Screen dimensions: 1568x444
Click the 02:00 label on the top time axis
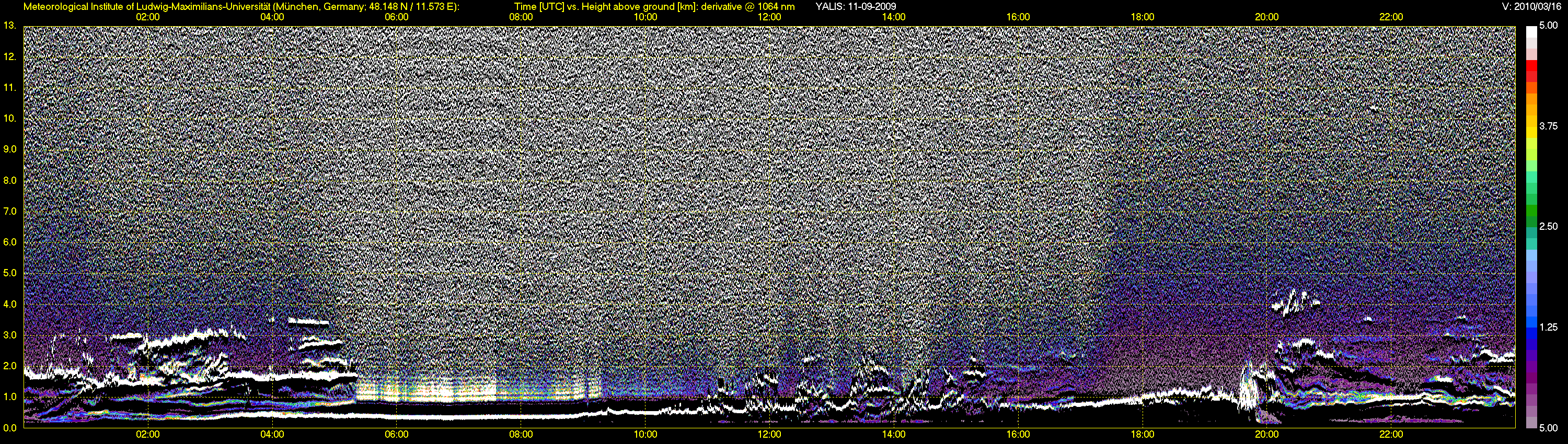tap(148, 17)
